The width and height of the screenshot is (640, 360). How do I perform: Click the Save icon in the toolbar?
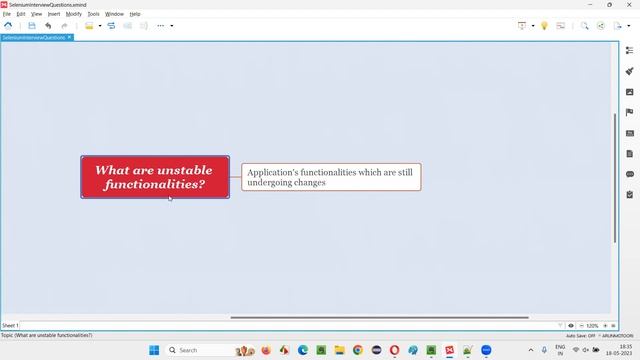(32, 26)
